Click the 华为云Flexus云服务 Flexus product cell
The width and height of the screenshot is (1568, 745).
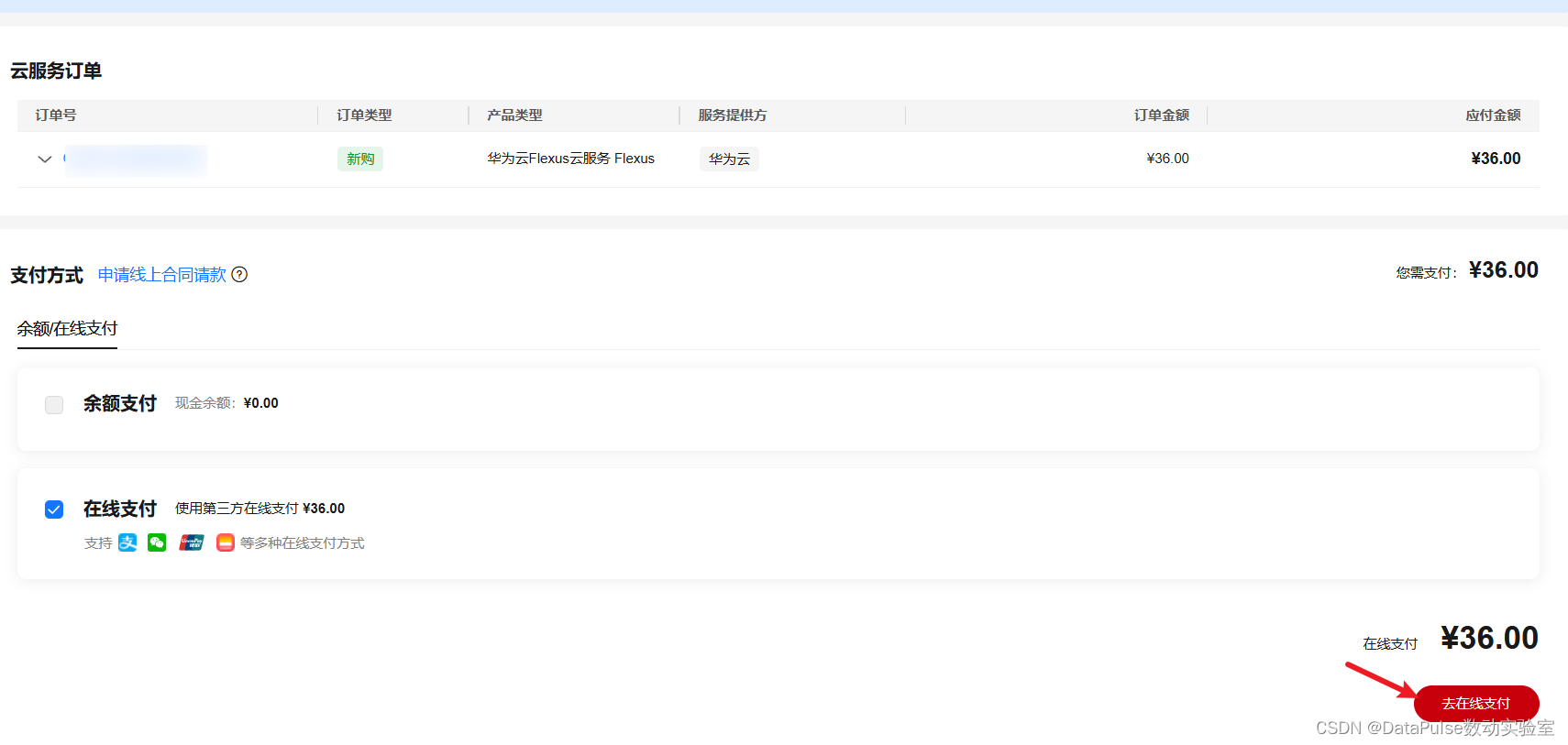point(570,159)
